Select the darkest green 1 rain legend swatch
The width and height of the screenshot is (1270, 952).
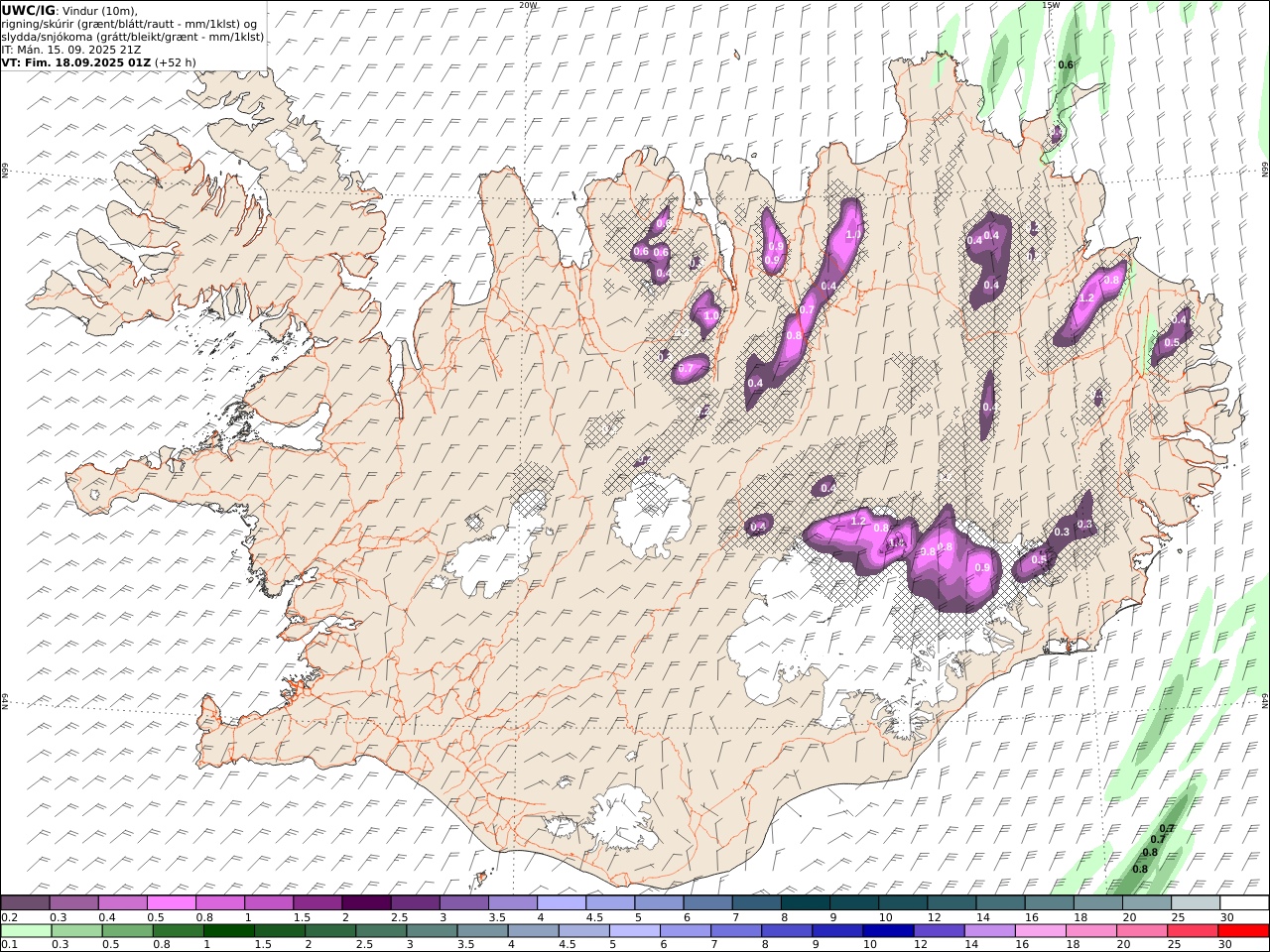229,931
